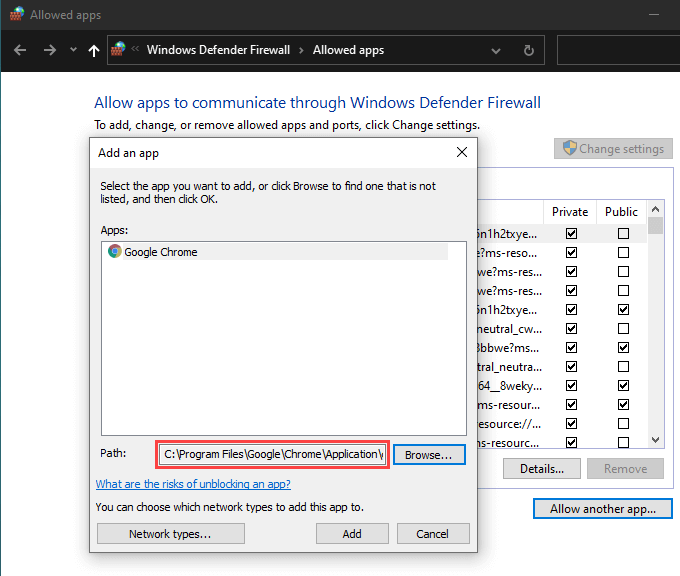Click the shield Change settings button
Screen dimensions: 680x576
click(613, 149)
